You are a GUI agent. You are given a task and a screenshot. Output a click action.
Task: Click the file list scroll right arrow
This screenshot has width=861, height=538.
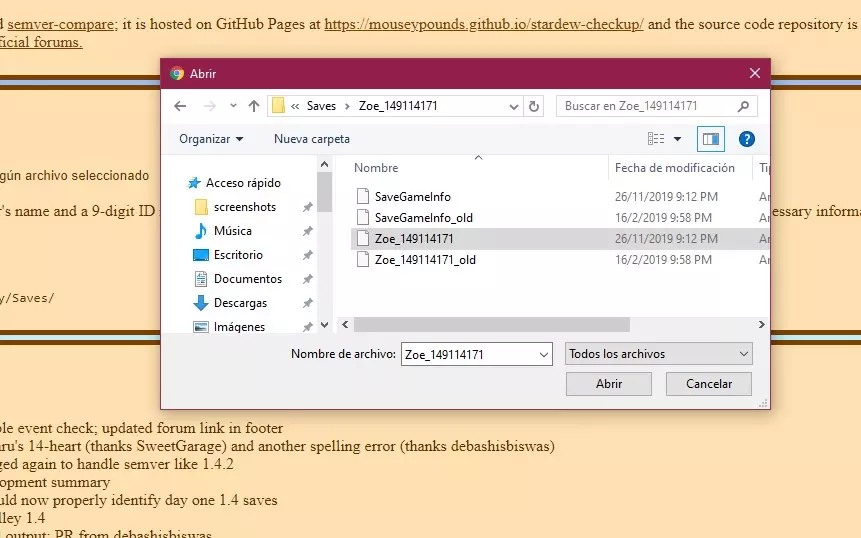pos(762,324)
